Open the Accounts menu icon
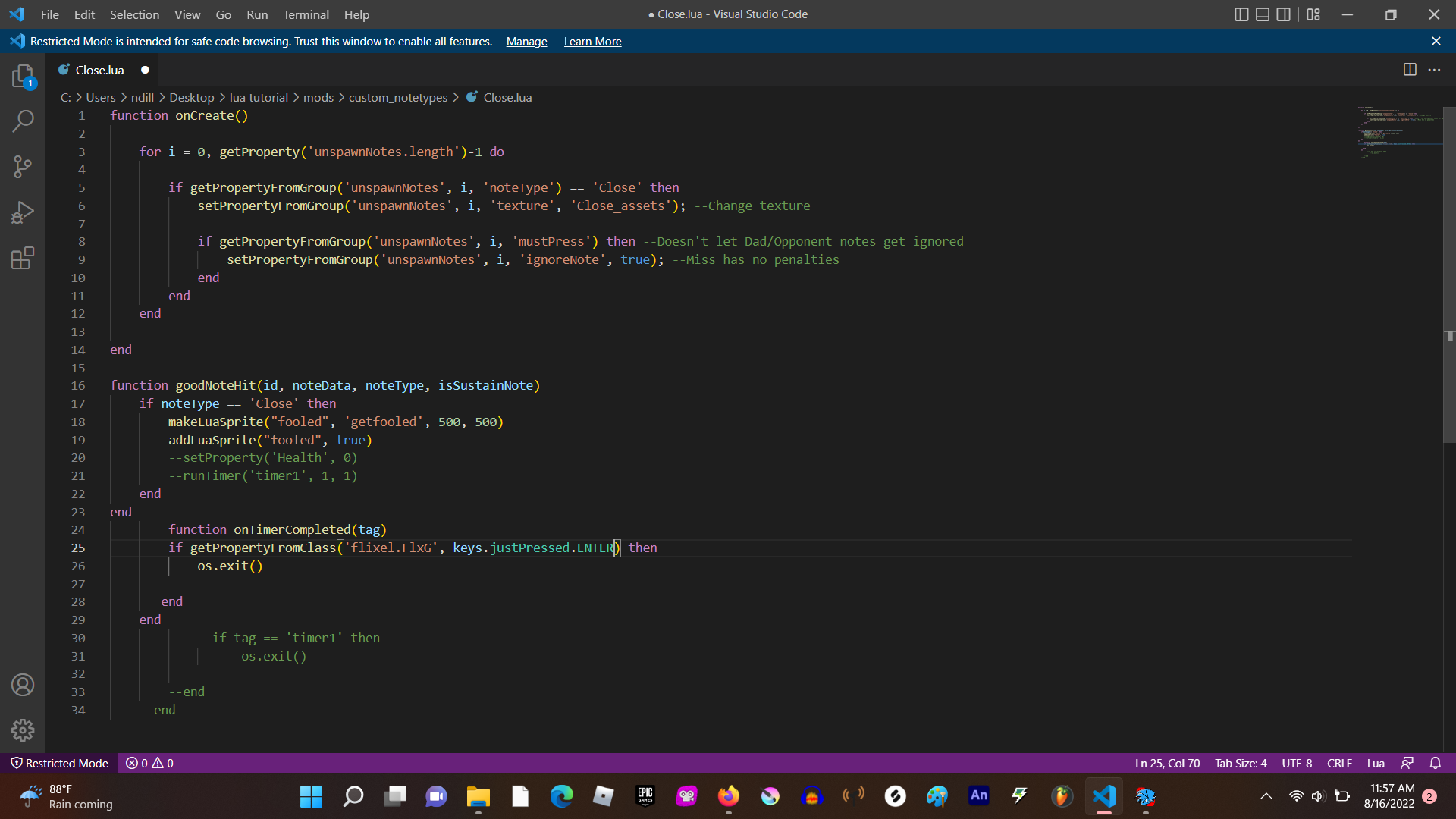The image size is (1456, 819). [x=23, y=686]
